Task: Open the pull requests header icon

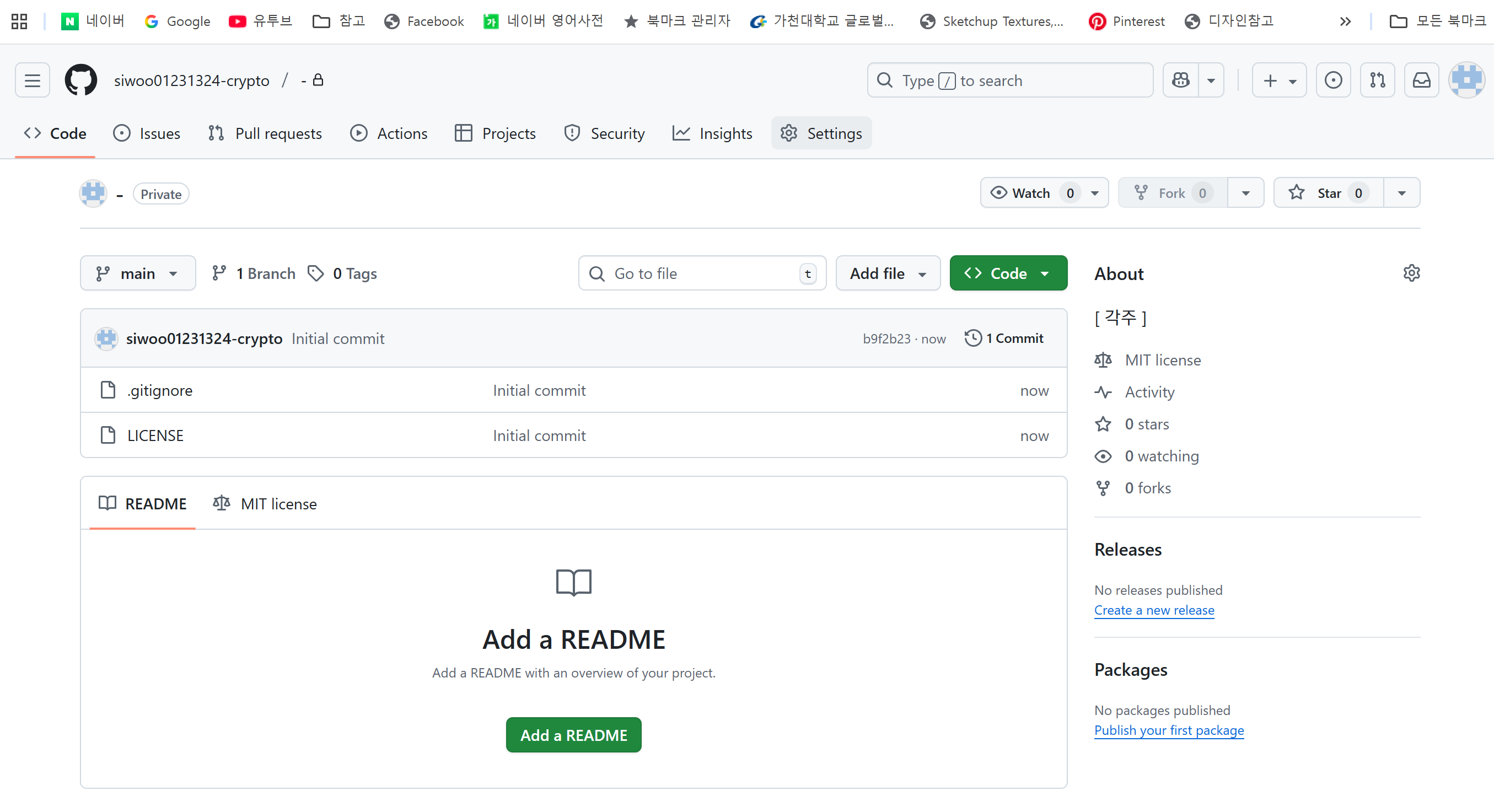Action: pyautogui.click(x=1378, y=80)
